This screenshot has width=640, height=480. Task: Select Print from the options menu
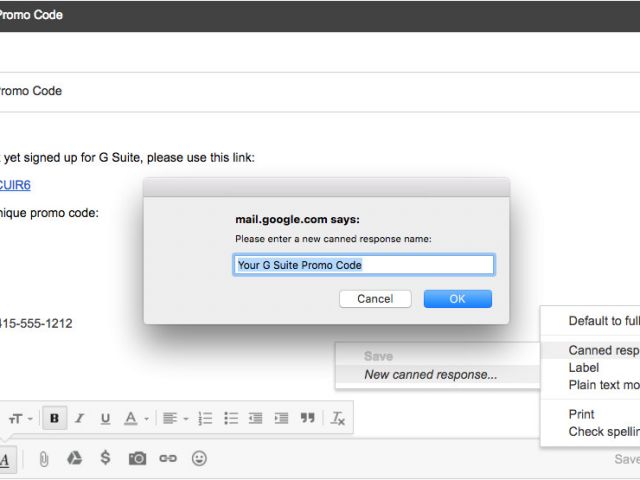[590, 414]
